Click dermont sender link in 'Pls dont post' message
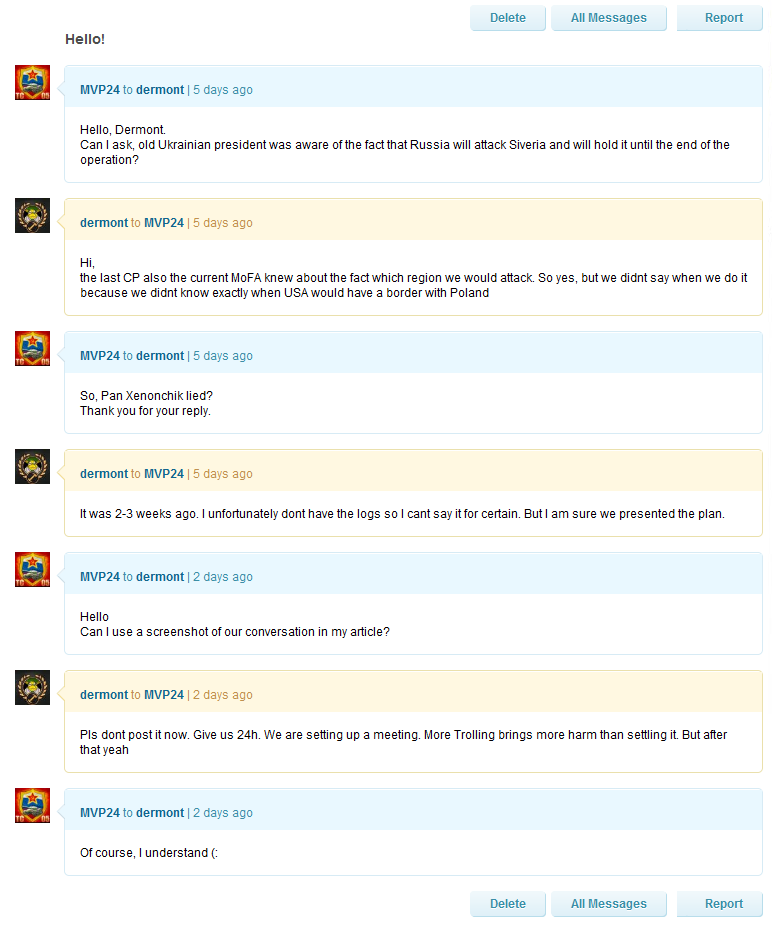This screenshot has height=931, width=772. (x=104, y=695)
